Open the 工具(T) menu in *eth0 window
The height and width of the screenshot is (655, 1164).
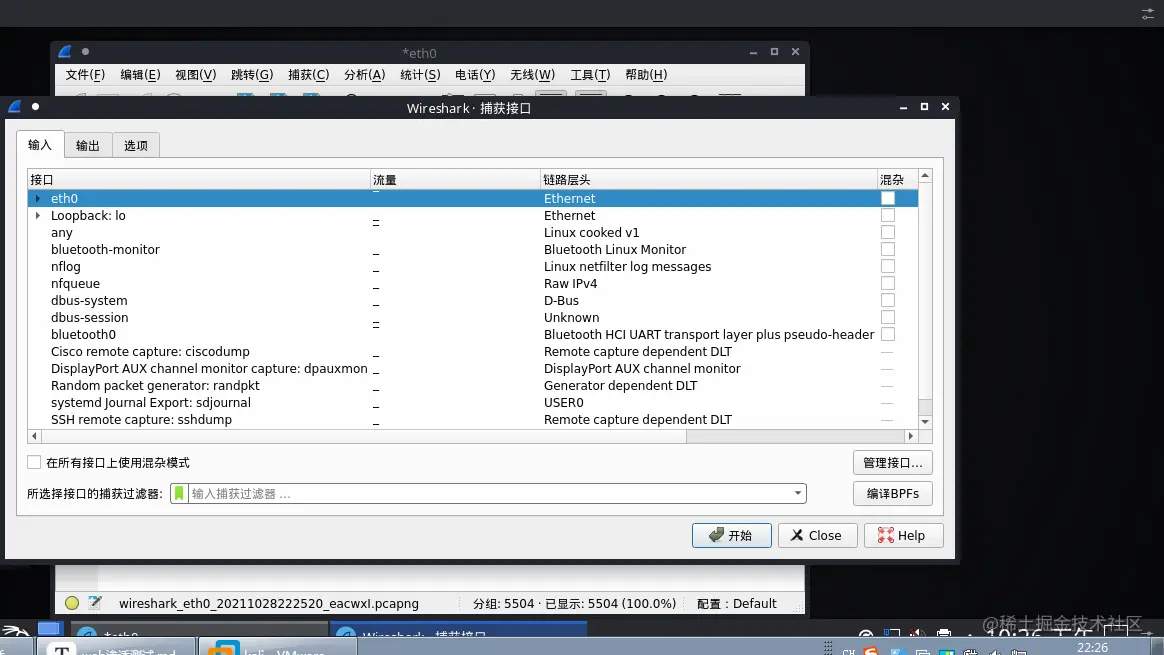[590, 74]
